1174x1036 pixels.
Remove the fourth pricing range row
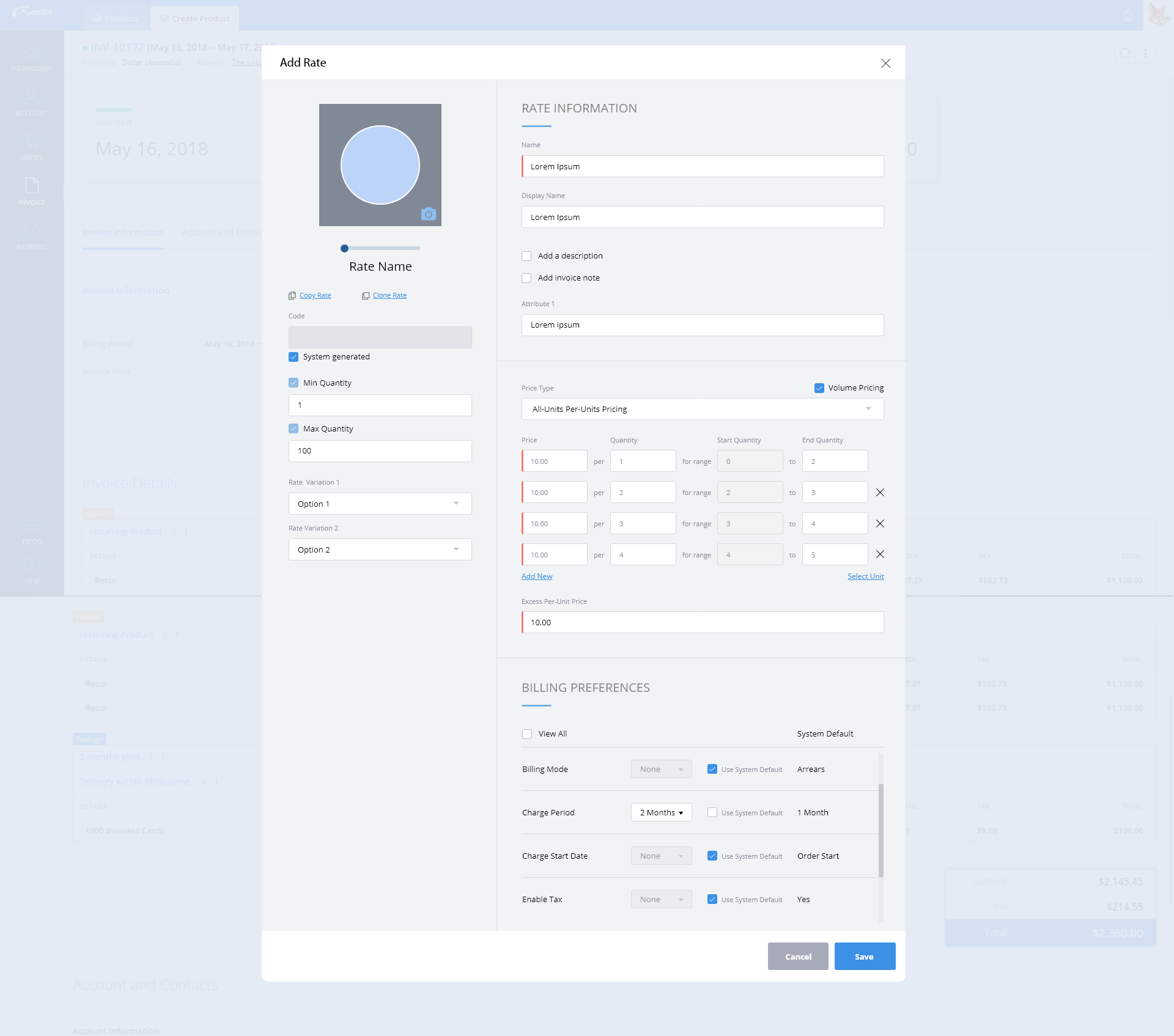[880, 554]
